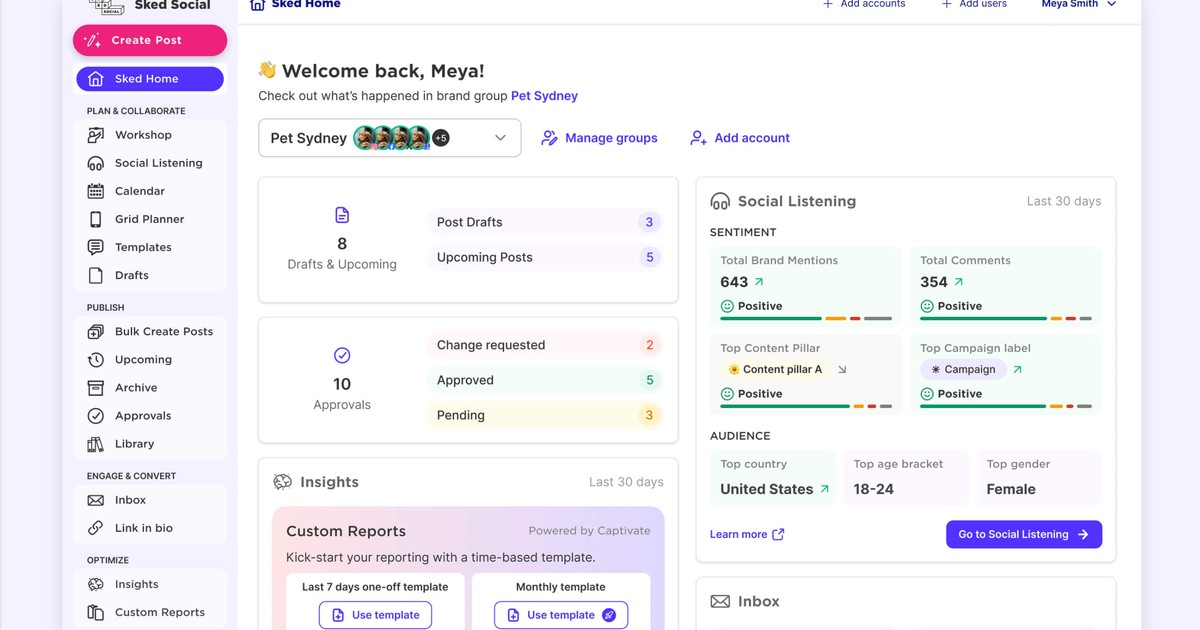This screenshot has width=1200, height=630.
Task: Click Top Content Pillar sentiment bar
Action: 806,407
